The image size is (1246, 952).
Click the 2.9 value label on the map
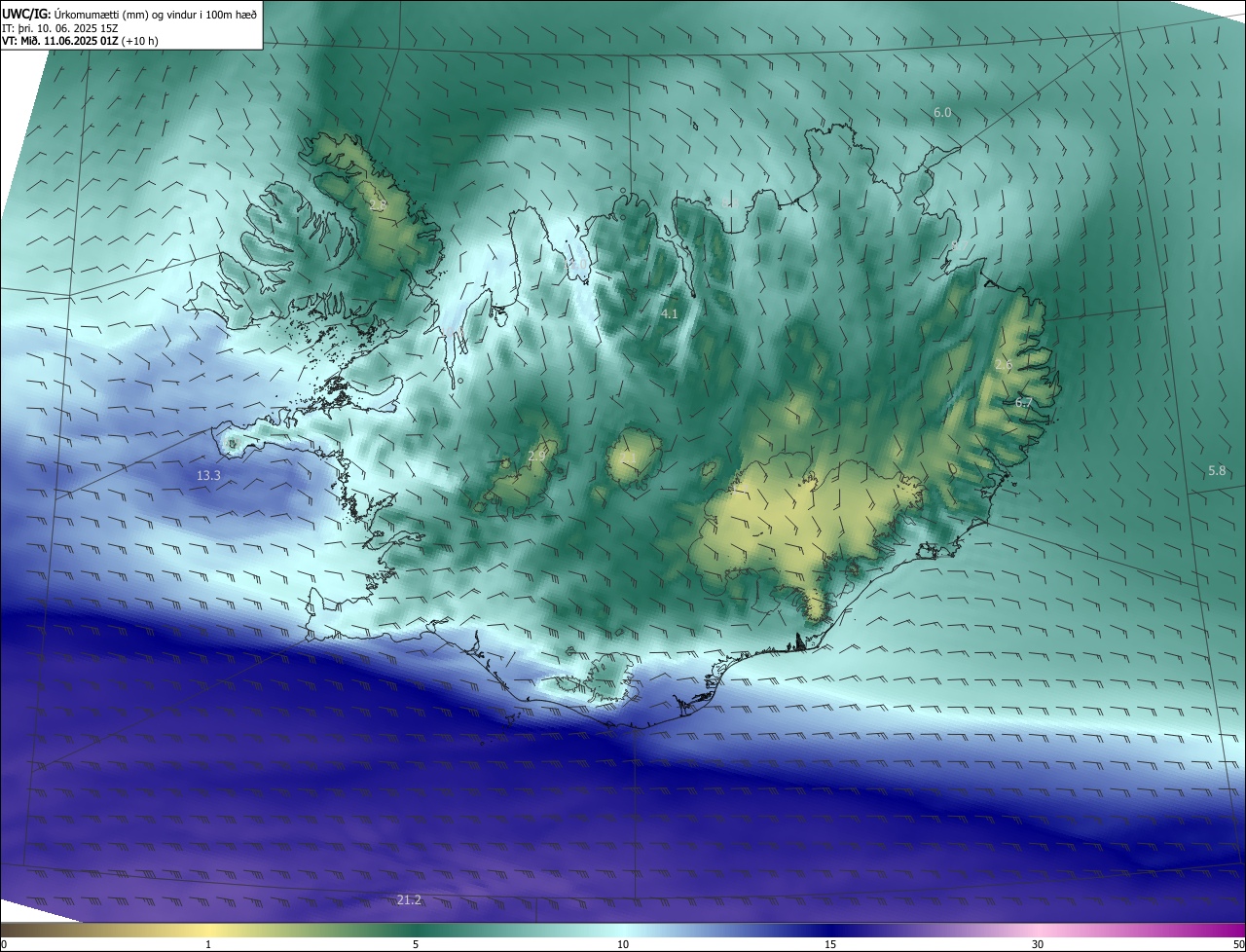(536, 457)
